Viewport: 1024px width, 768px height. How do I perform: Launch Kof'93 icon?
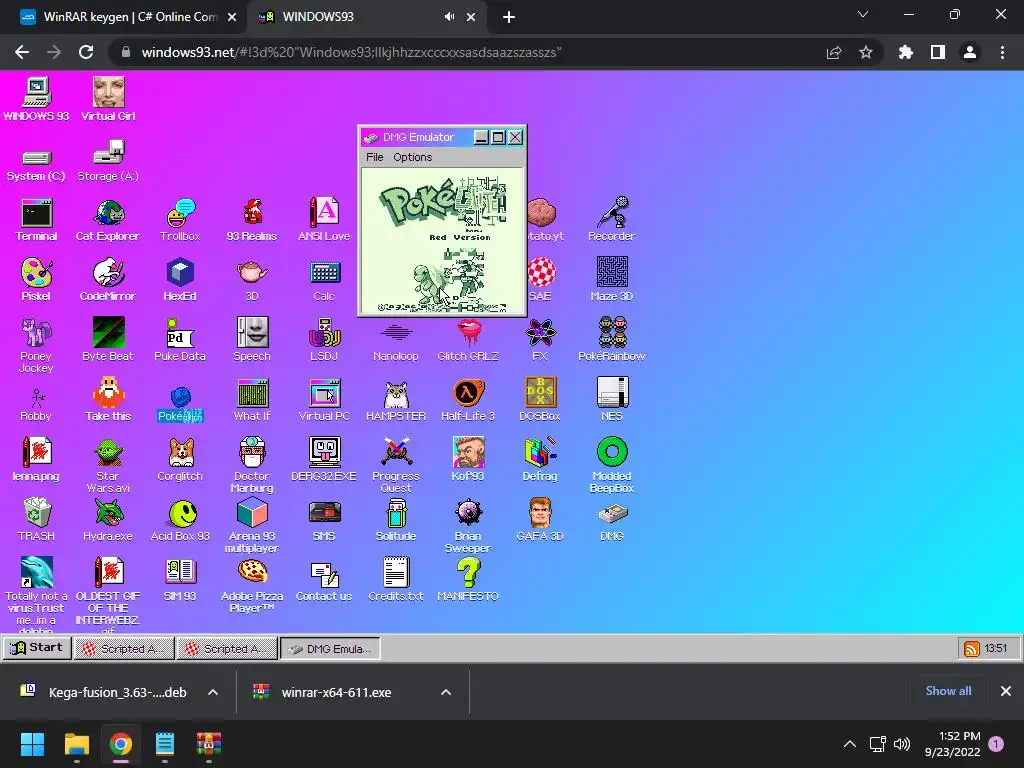tap(468, 460)
